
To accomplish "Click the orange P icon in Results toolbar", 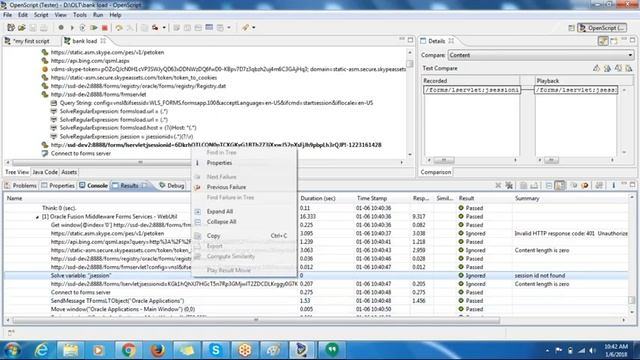I will click(x=585, y=186).
